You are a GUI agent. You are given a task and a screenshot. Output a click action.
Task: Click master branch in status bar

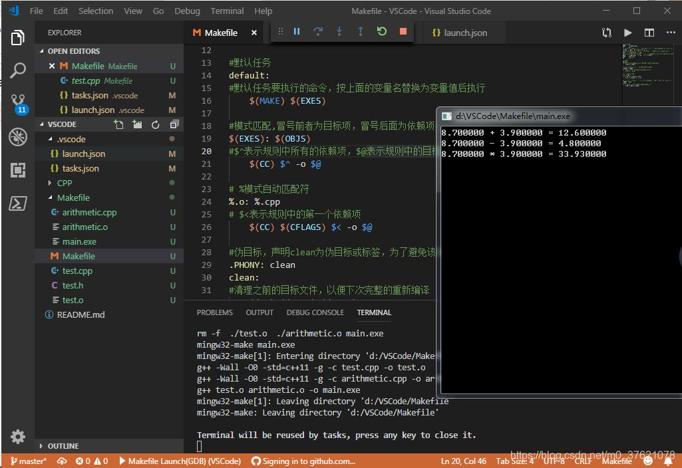coord(28,461)
